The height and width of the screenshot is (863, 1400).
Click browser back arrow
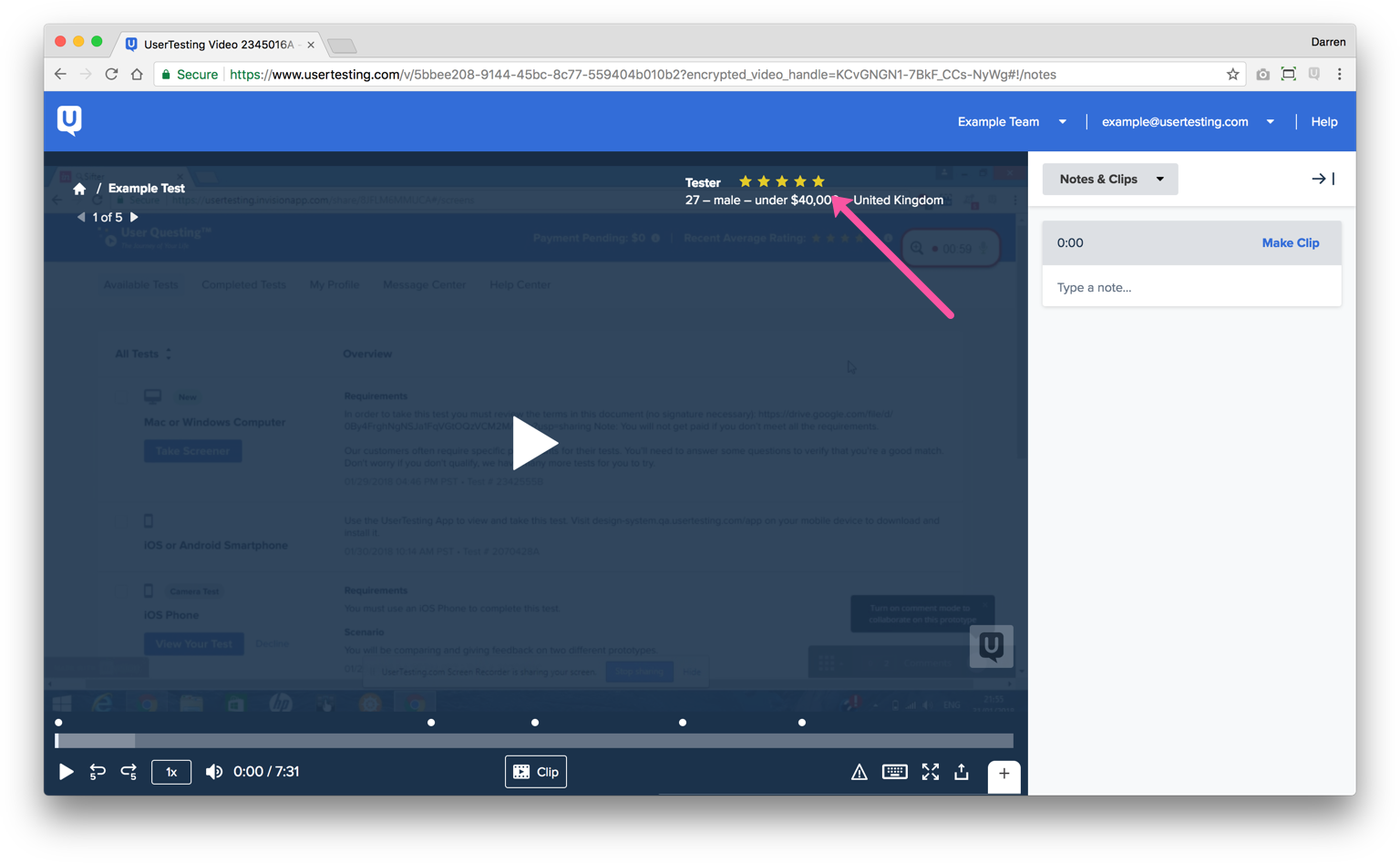pyautogui.click(x=60, y=75)
